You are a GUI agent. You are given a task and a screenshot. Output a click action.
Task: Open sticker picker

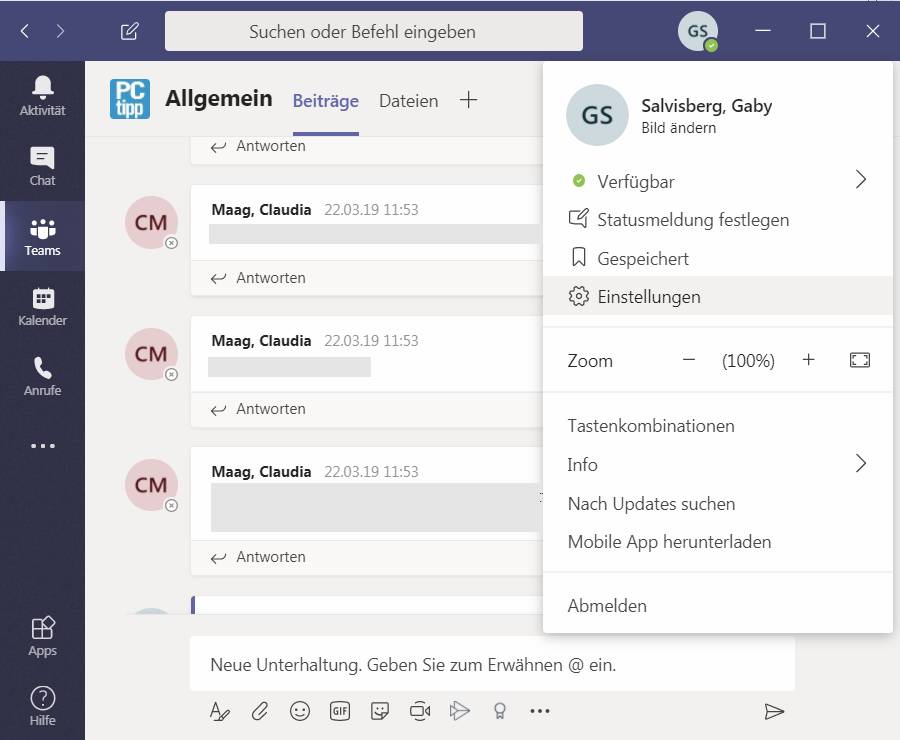coord(380,711)
